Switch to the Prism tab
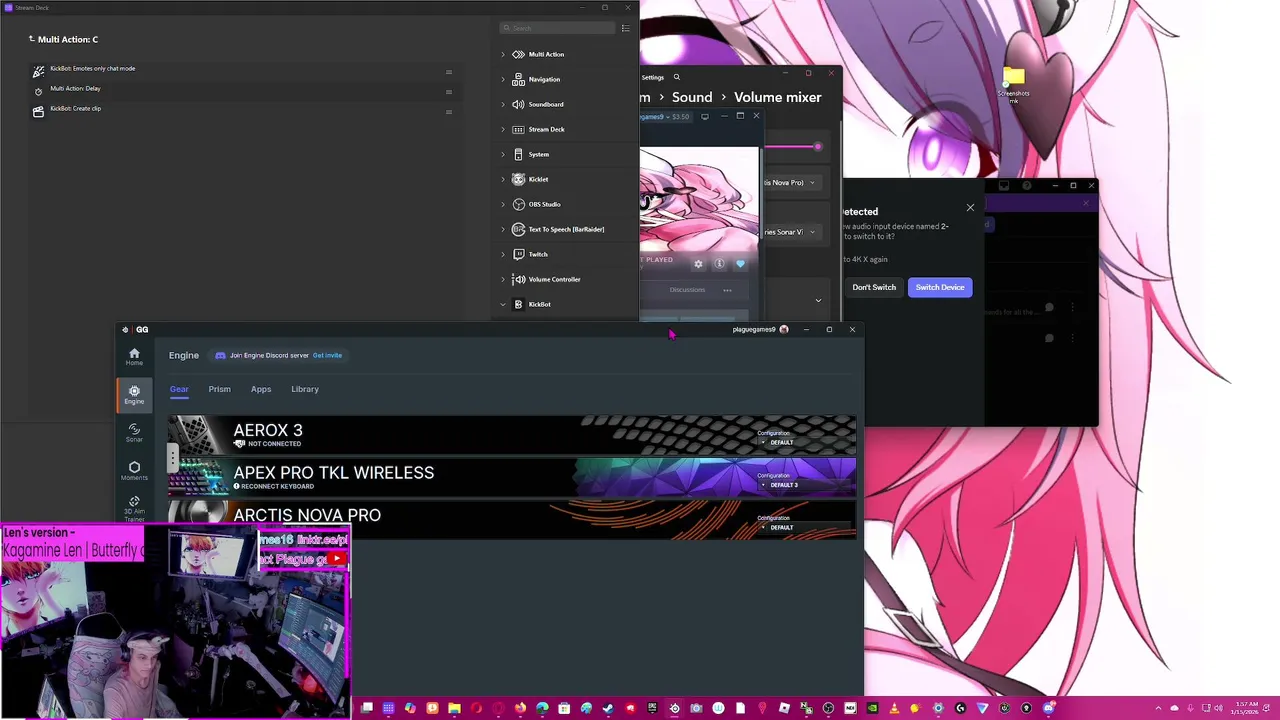The image size is (1280, 720). pos(219,389)
